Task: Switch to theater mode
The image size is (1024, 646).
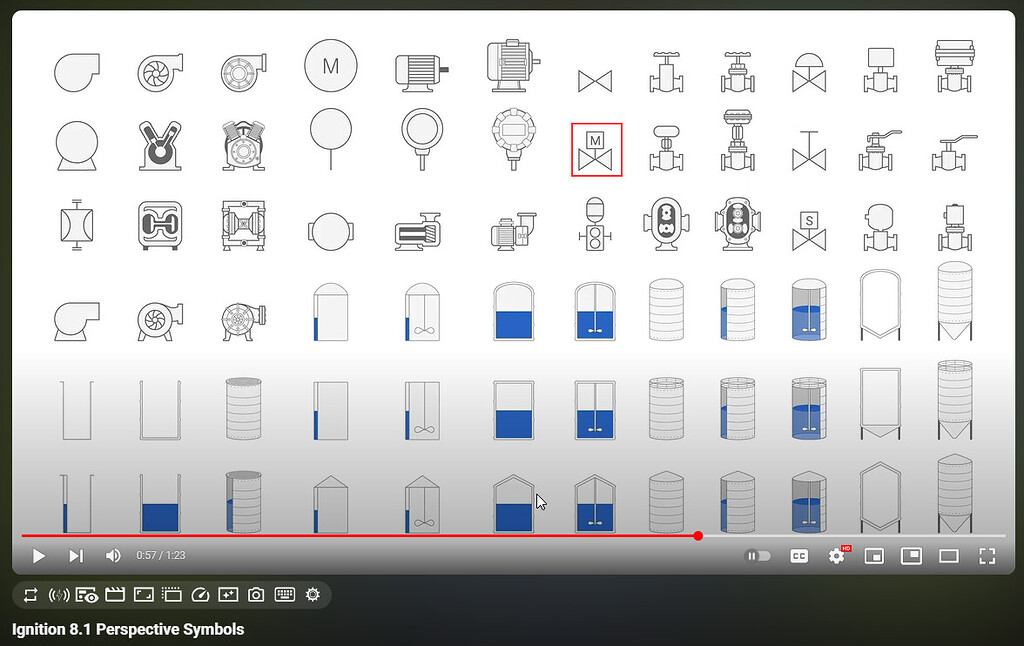Action: [950, 556]
